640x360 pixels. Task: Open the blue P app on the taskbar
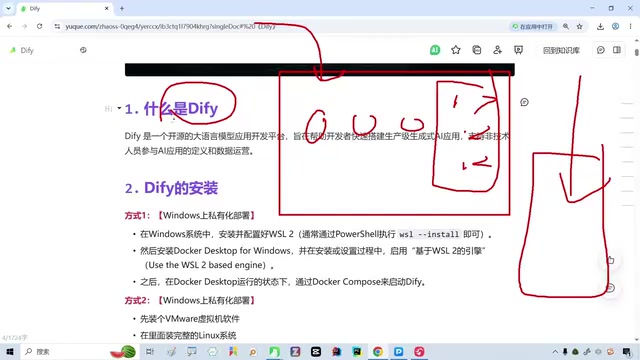tap(398, 351)
